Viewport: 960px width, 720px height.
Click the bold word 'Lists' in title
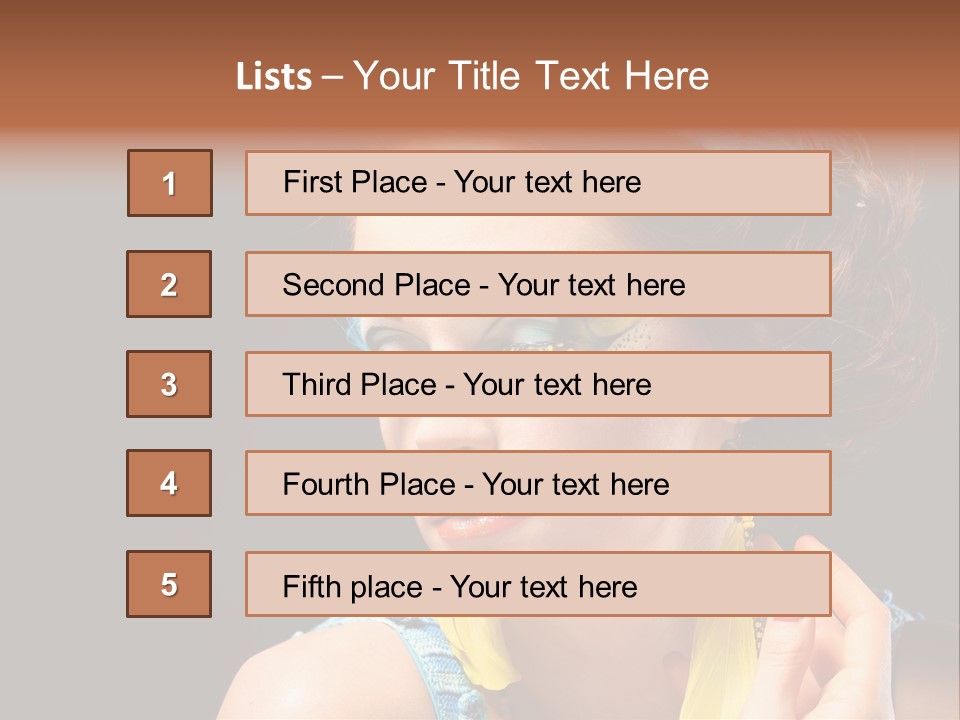[x=274, y=77]
